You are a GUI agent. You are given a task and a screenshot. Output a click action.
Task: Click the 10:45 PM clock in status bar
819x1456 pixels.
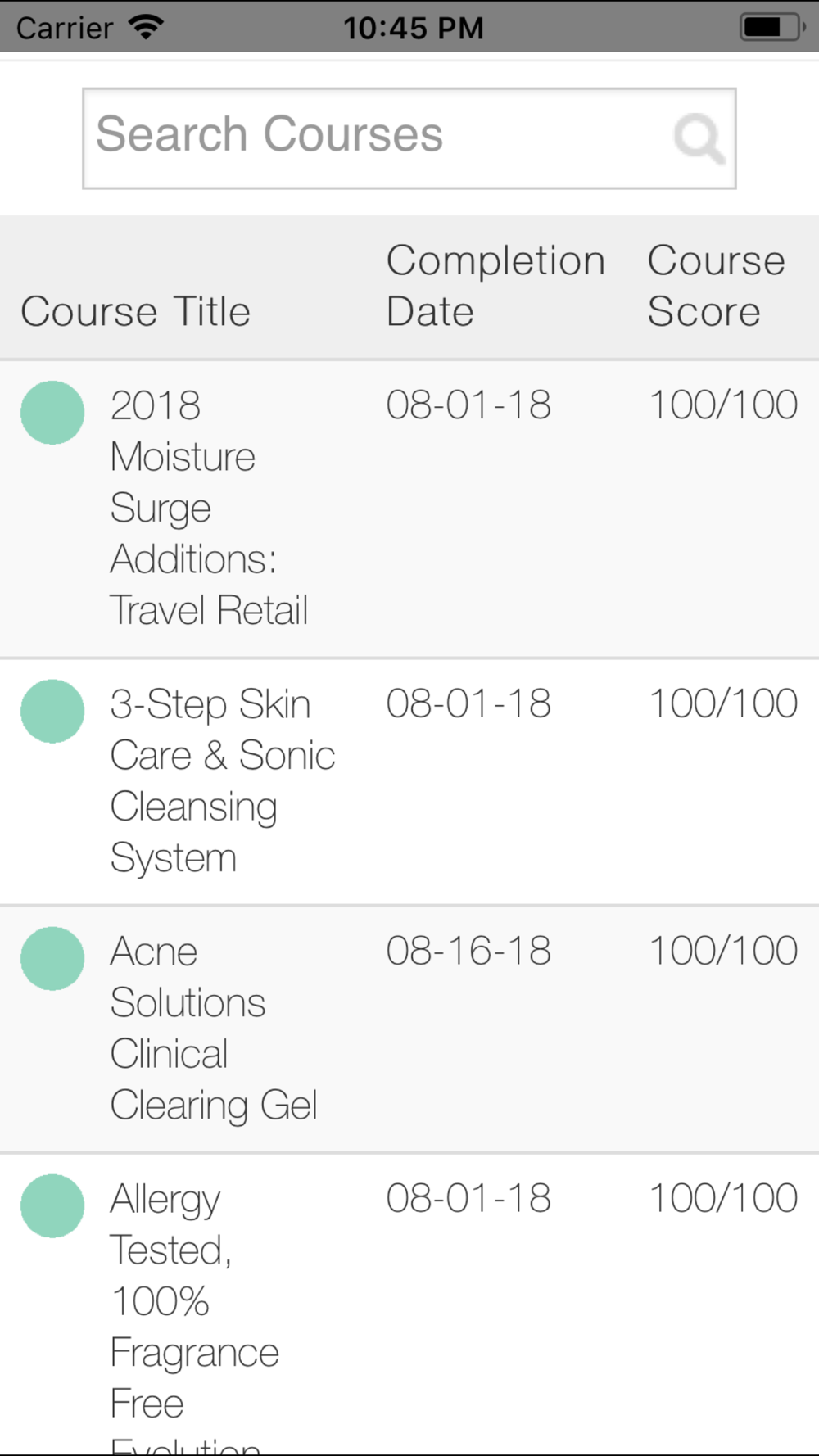click(x=413, y=28)
